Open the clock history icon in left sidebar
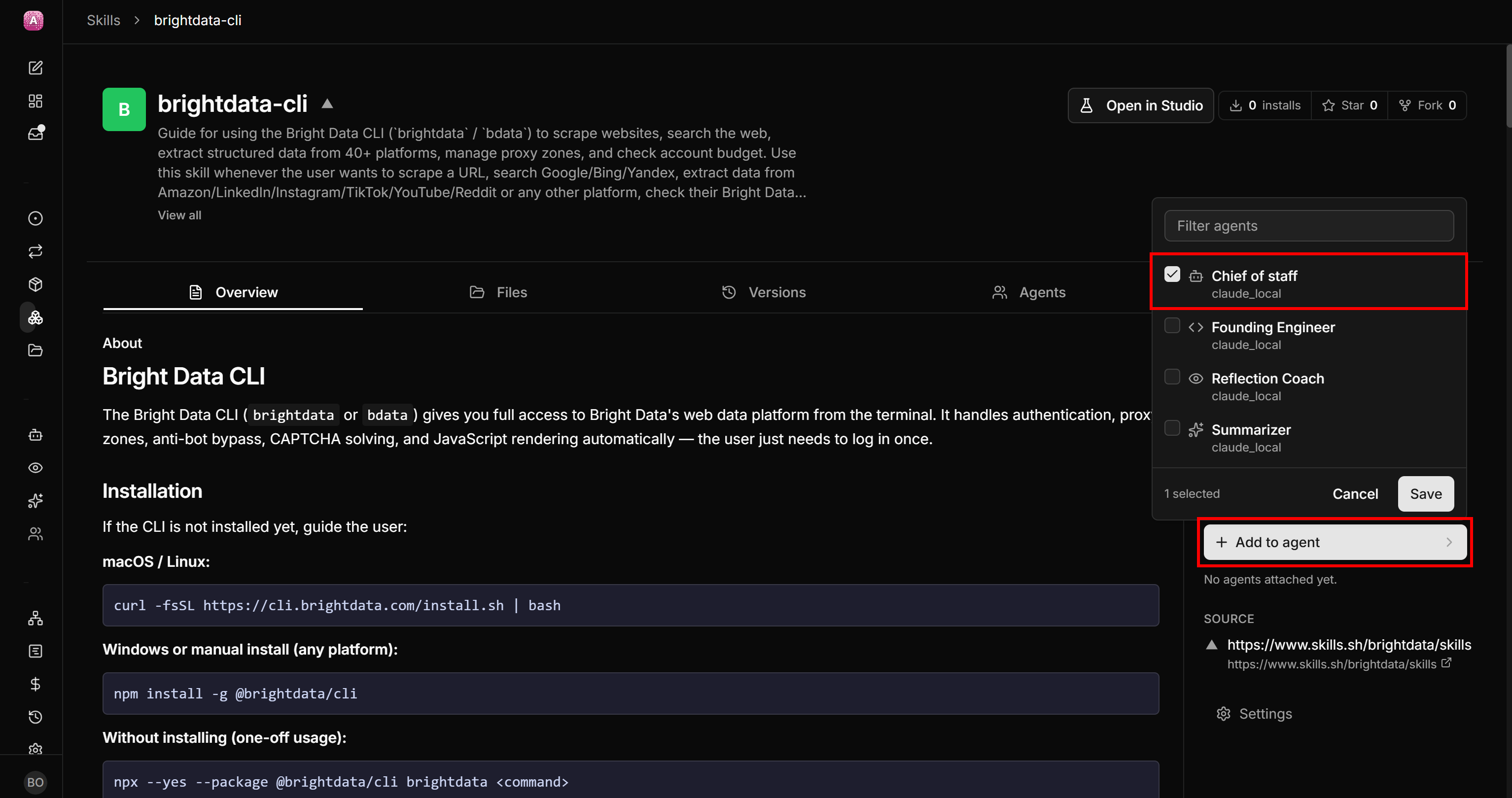1512x798 pixels. coord(35,717)
